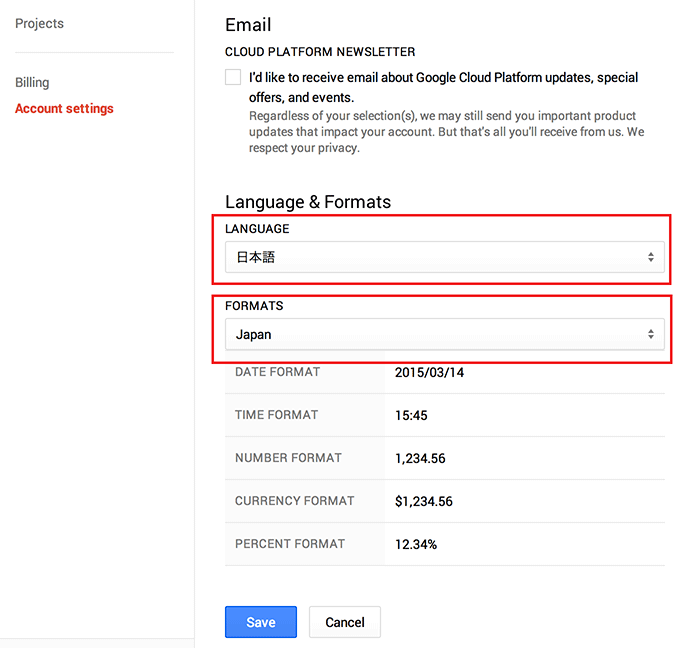Click the newsletter opt-in label text
The image size is (686, 648).
(x=443, y=87)
